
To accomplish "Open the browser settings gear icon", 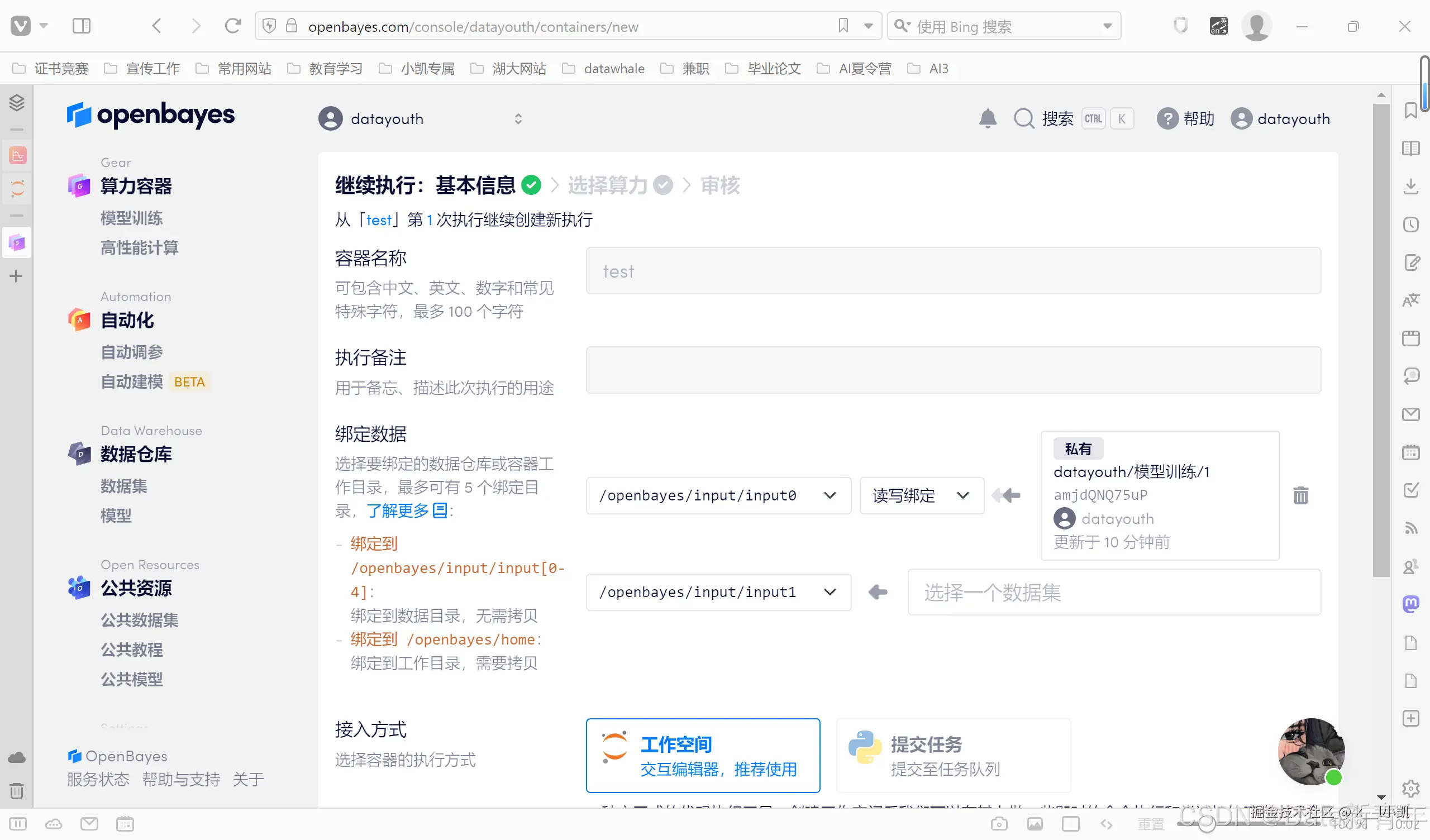I will click(1410, 789).
